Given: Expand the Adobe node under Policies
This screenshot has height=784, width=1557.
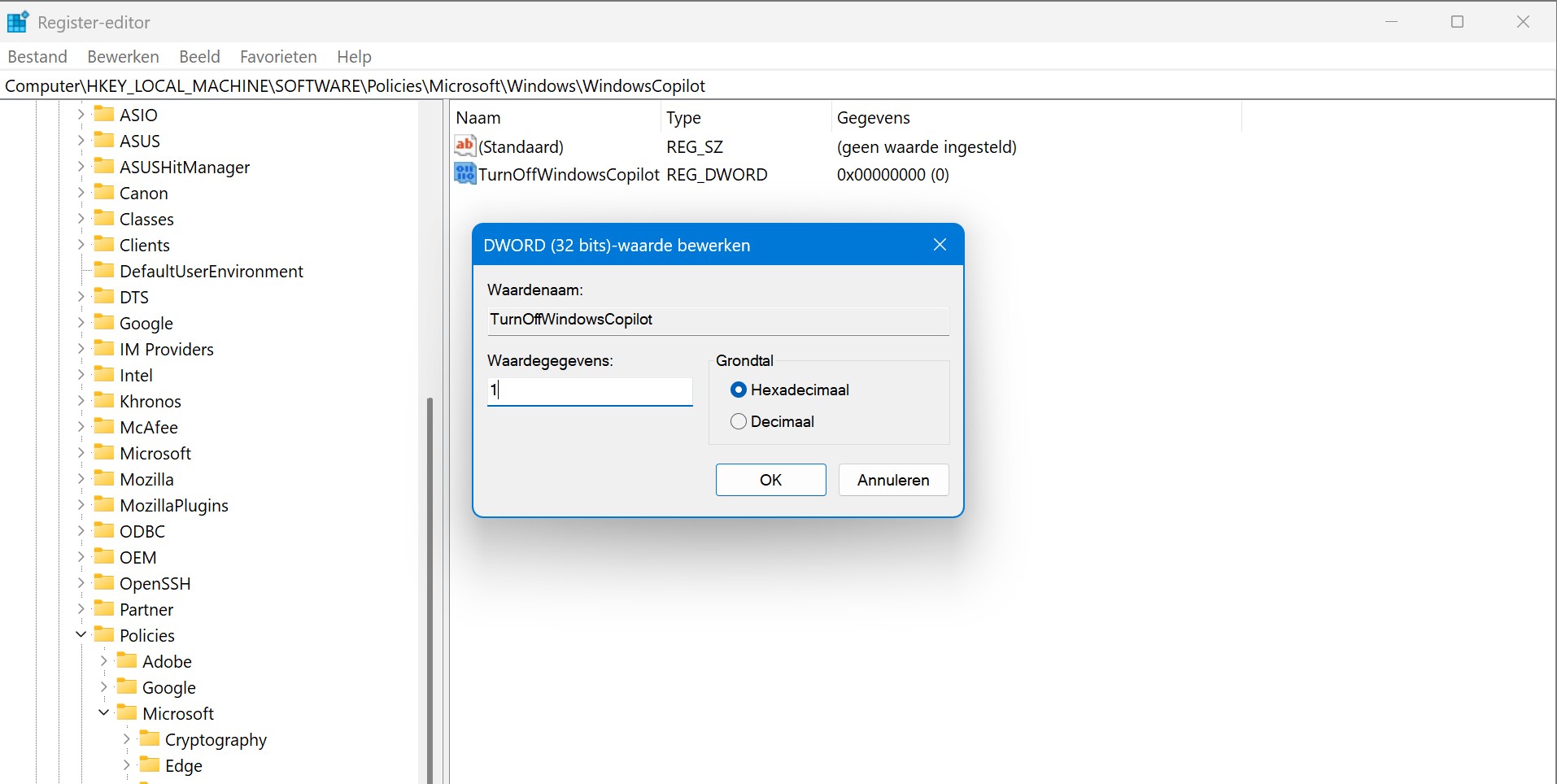Looking at the screenshot, I should (x=103, y=661).
